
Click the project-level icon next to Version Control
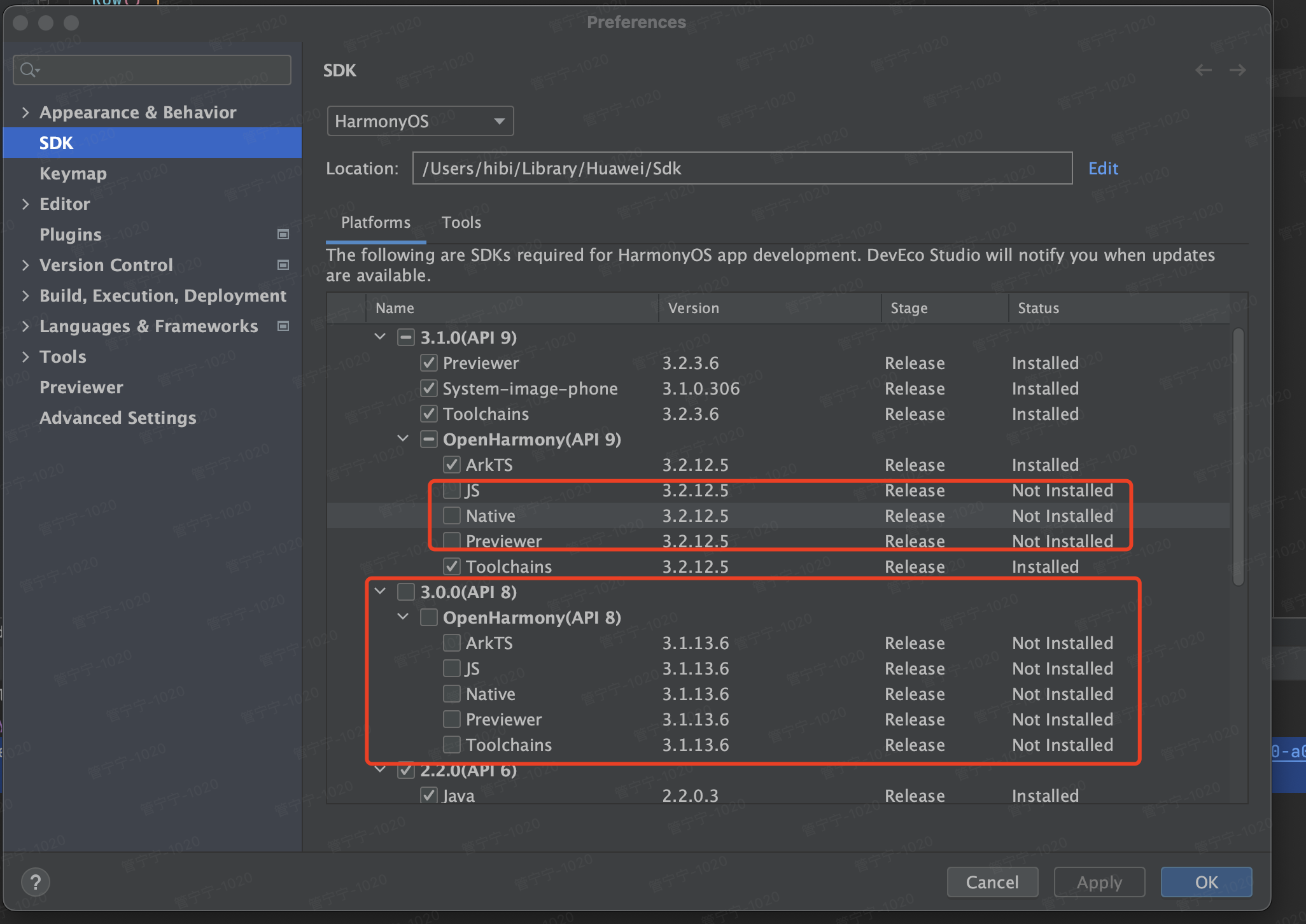pyautogui.click(x=283, y=265)
